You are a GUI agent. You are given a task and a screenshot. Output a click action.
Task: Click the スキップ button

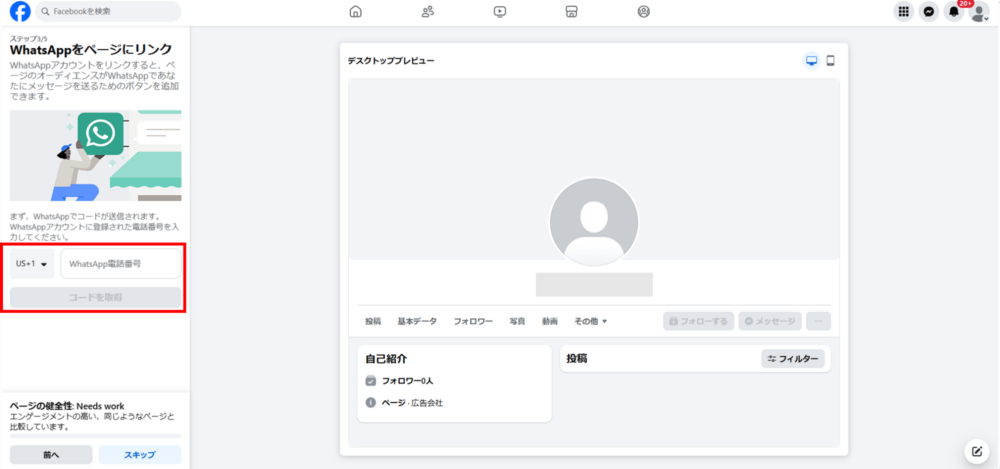click(140, 455)
